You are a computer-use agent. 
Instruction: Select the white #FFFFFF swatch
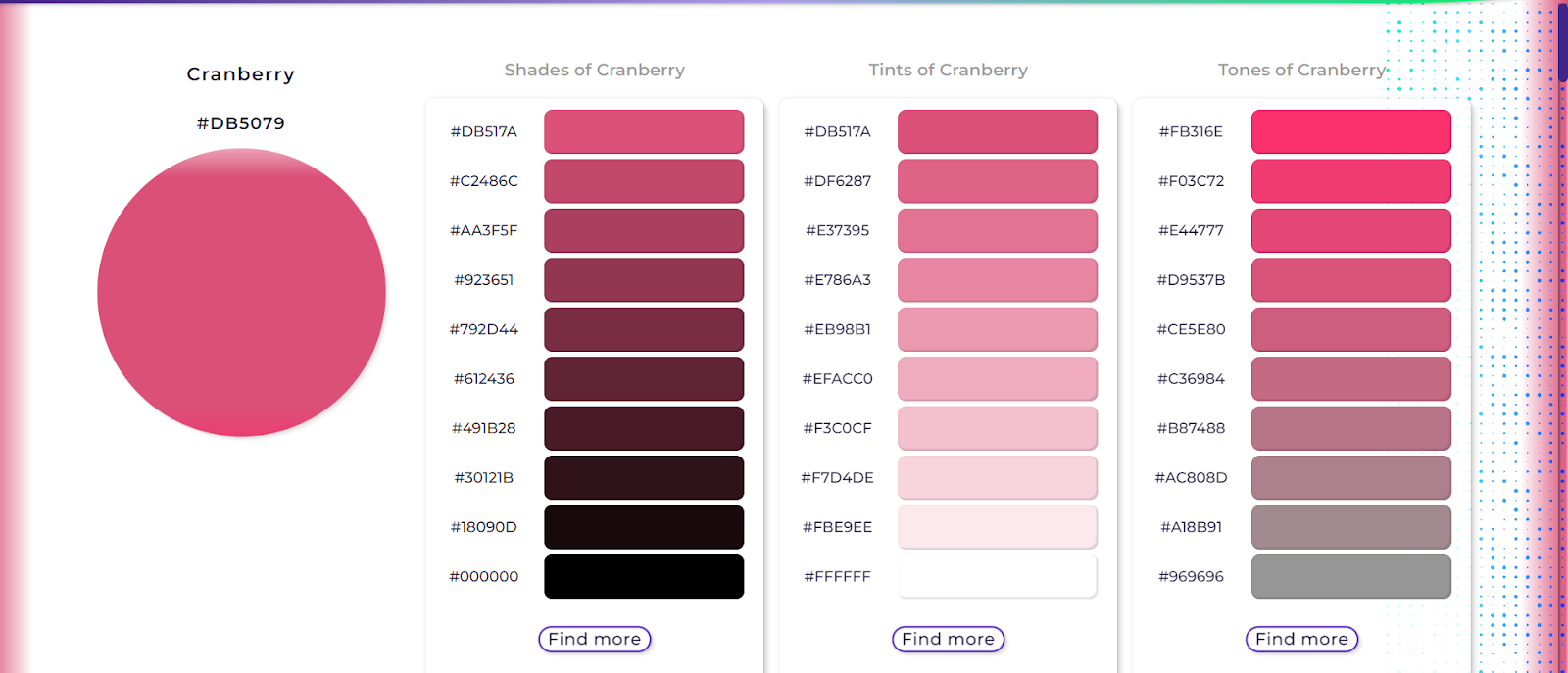[x=998, y=577]
